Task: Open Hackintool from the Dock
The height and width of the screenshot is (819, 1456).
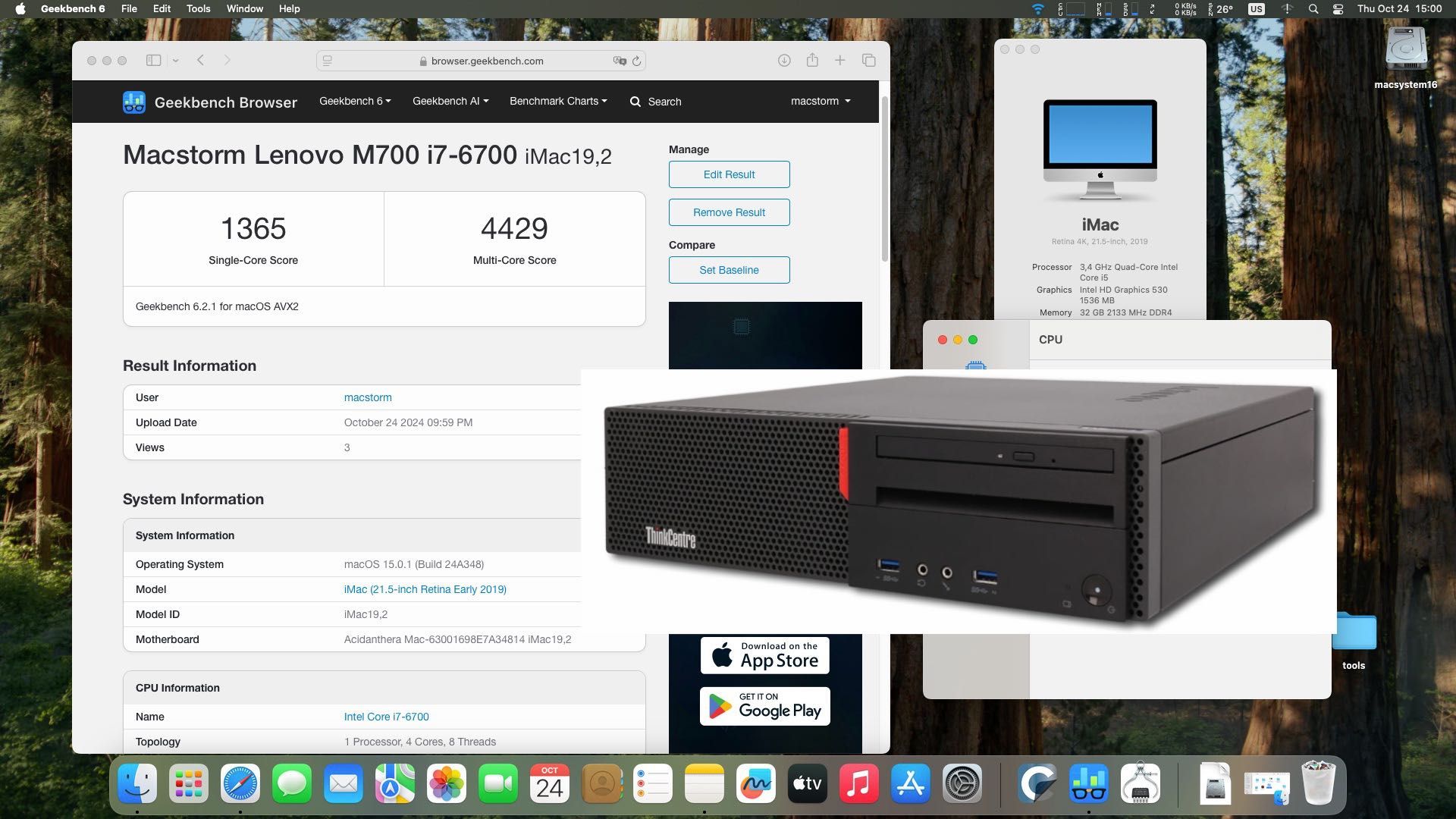Action: (1141, 783)
